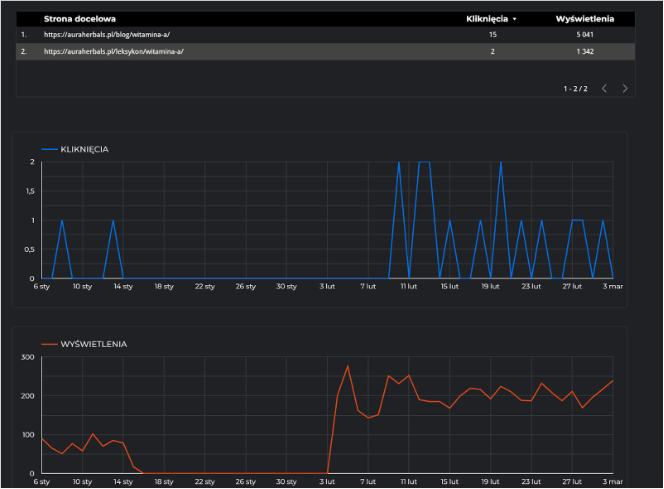
Task: Click the row number 1. in the table
Action: [x=24, y=35]
